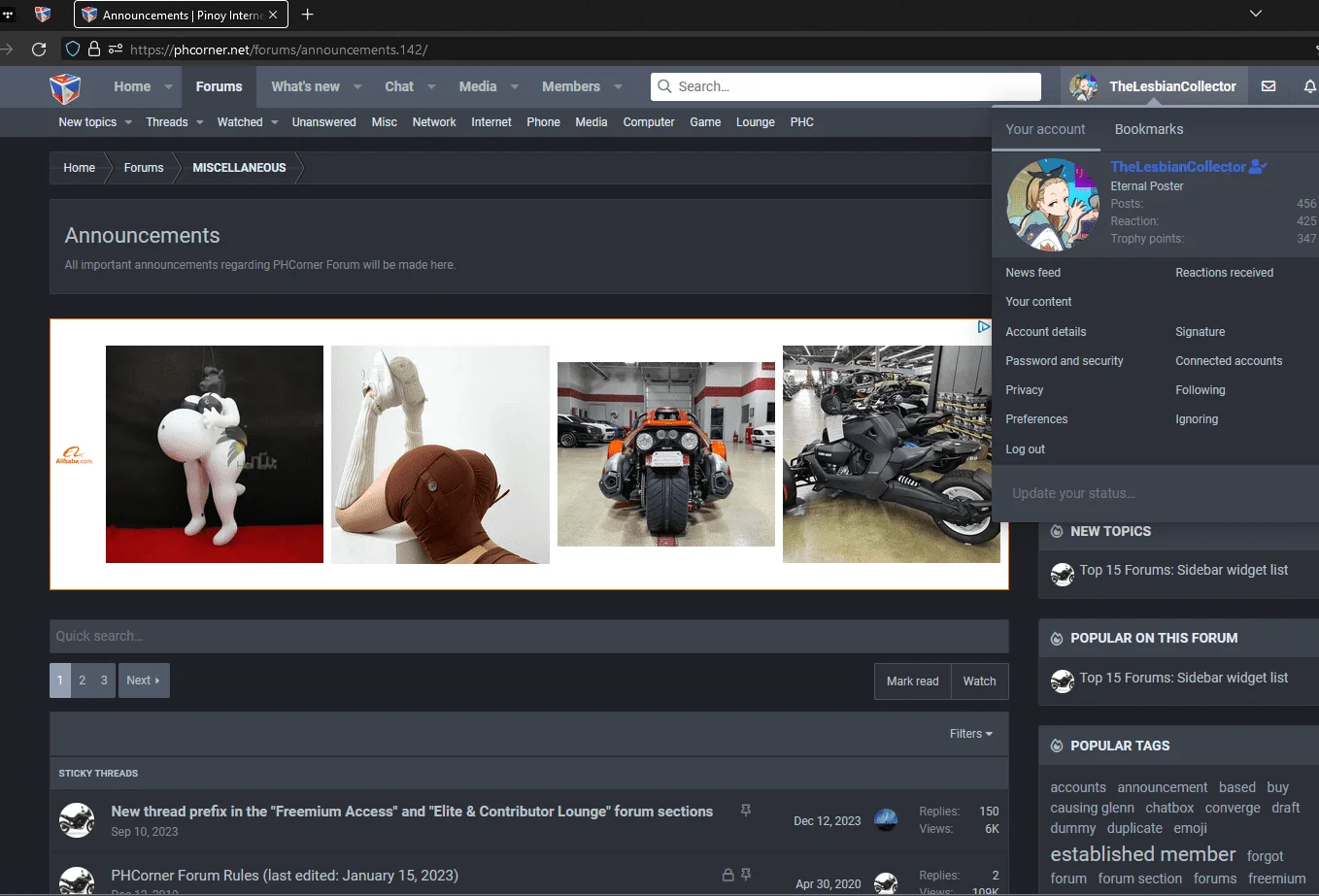
Task: Open Account details
Action: (1046, 332)
